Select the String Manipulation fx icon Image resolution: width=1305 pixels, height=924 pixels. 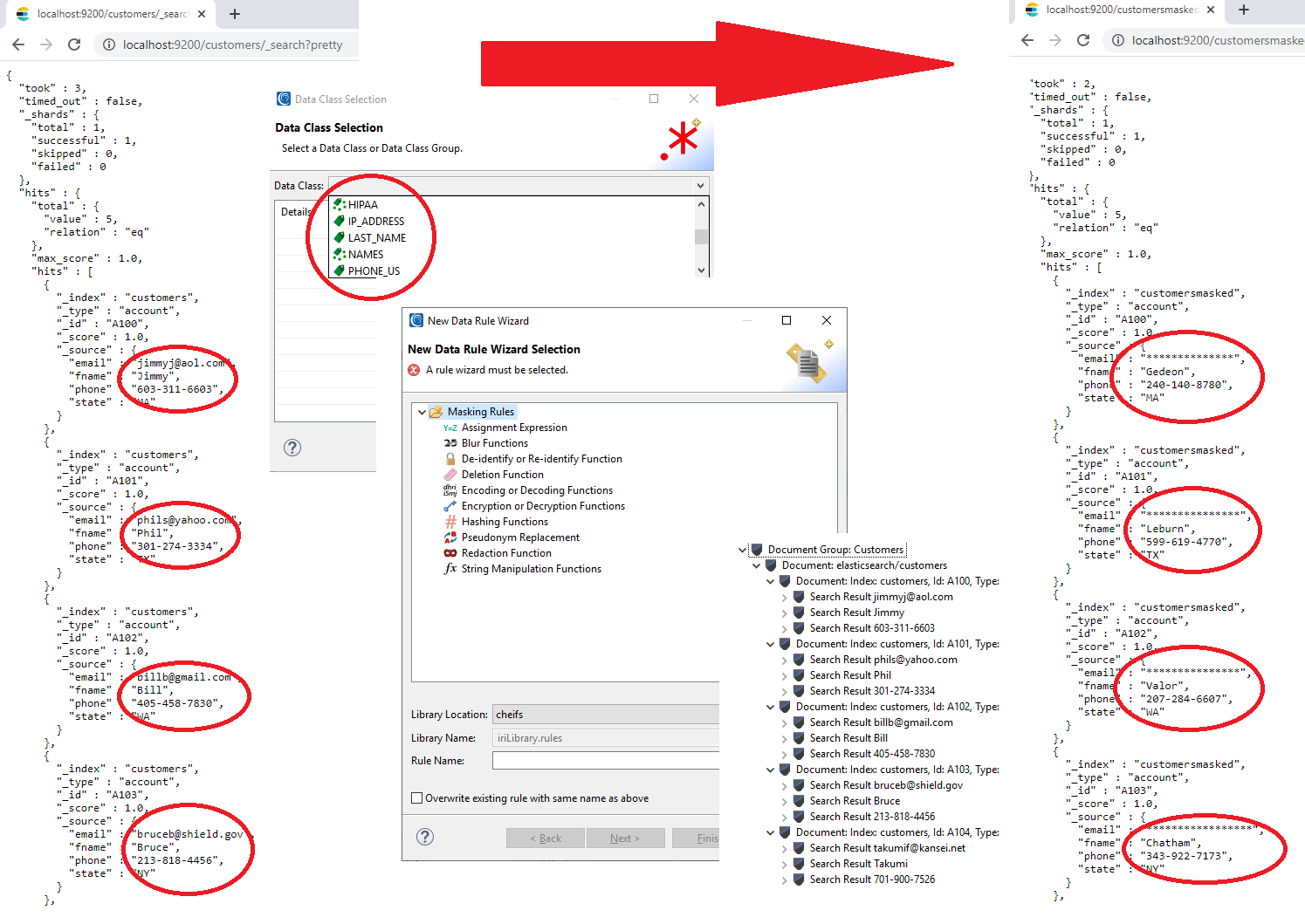click(450, 569)
